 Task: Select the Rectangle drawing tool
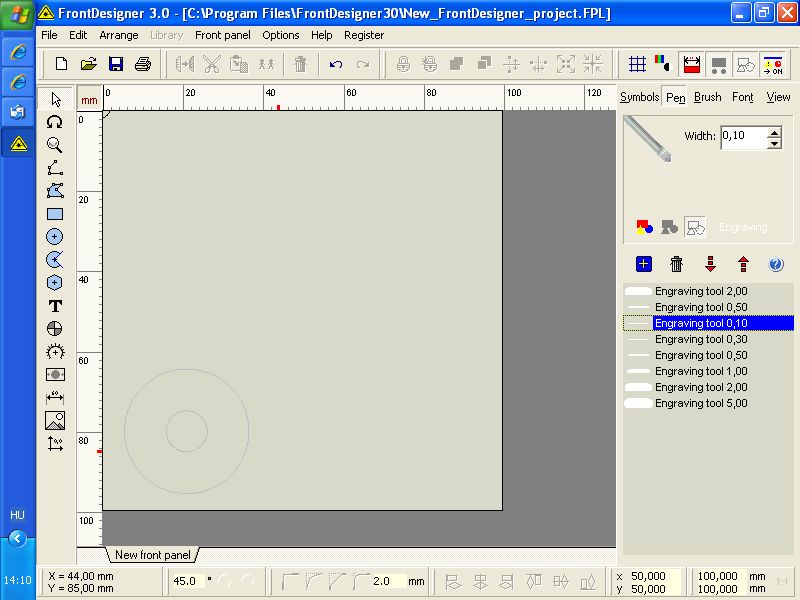(55, 214)
